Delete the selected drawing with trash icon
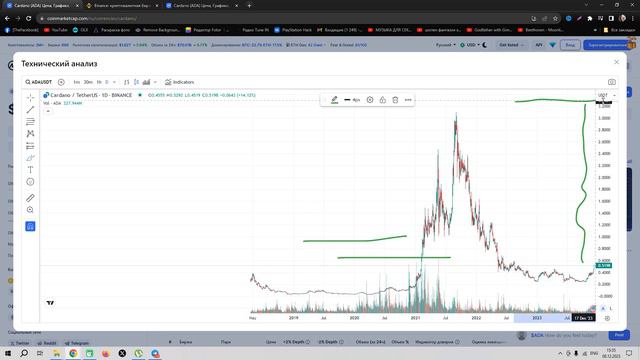The image size is (640, 360). pyautogui.click(x=395, y=100)
